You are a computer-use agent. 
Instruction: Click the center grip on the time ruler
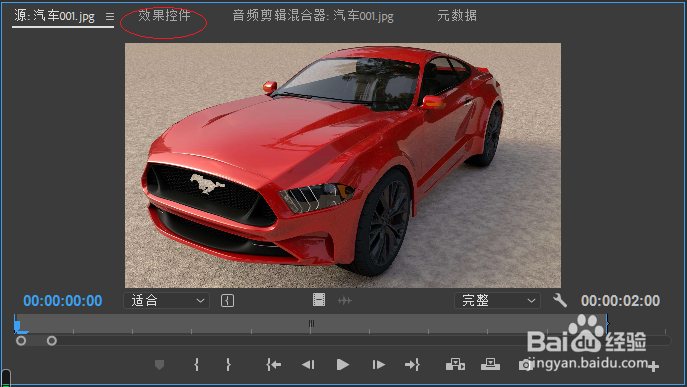pos(311,324)
